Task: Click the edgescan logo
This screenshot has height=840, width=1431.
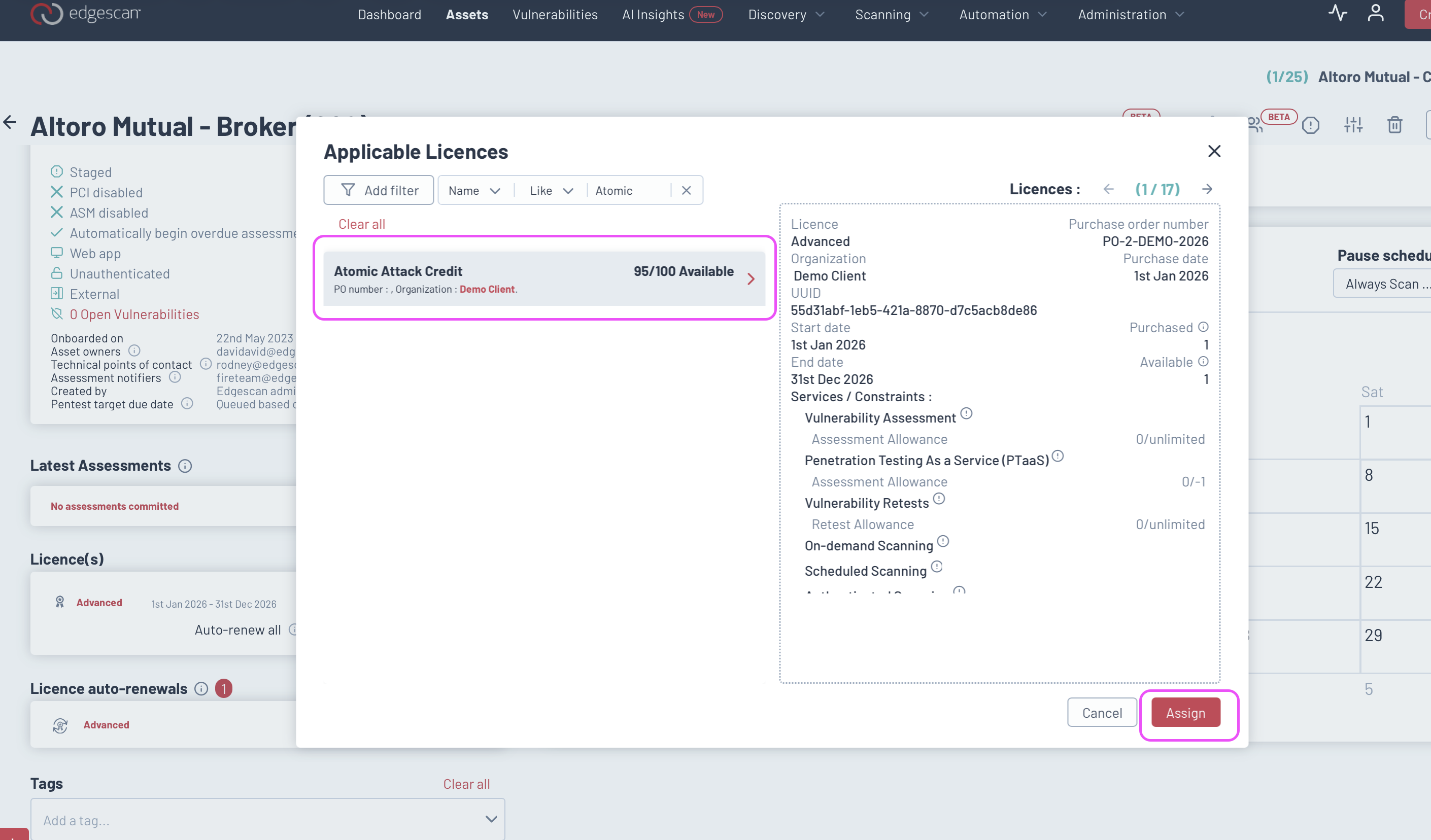Action: (85, 14)
